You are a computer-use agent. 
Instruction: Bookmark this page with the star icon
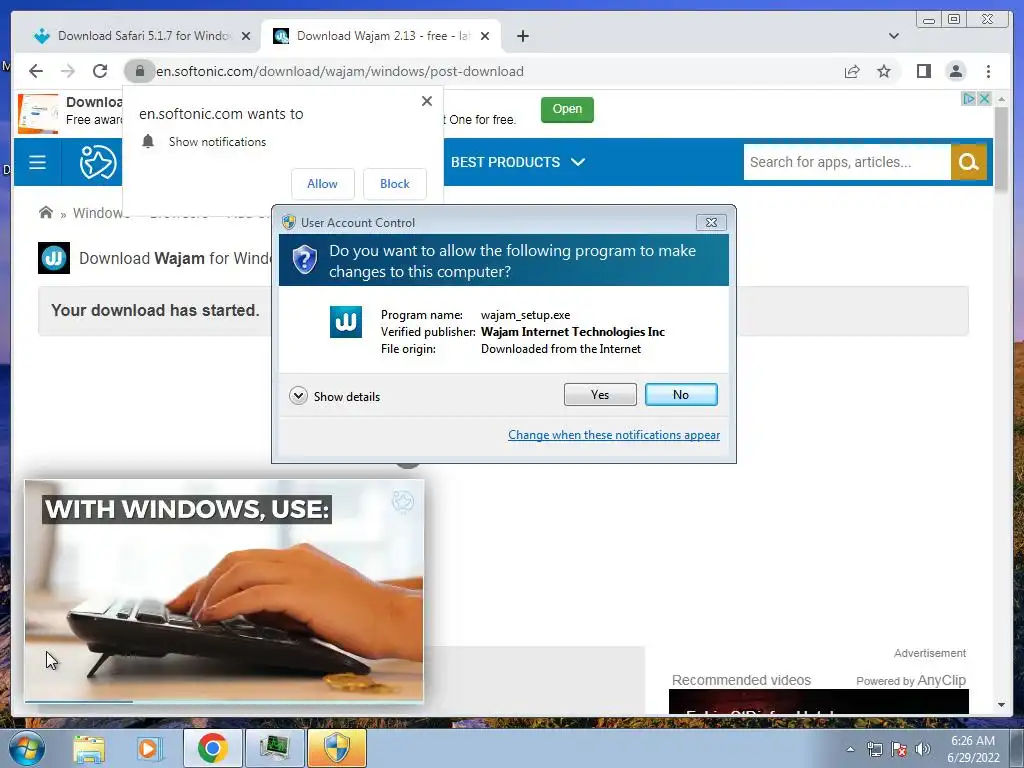point(884,71)
